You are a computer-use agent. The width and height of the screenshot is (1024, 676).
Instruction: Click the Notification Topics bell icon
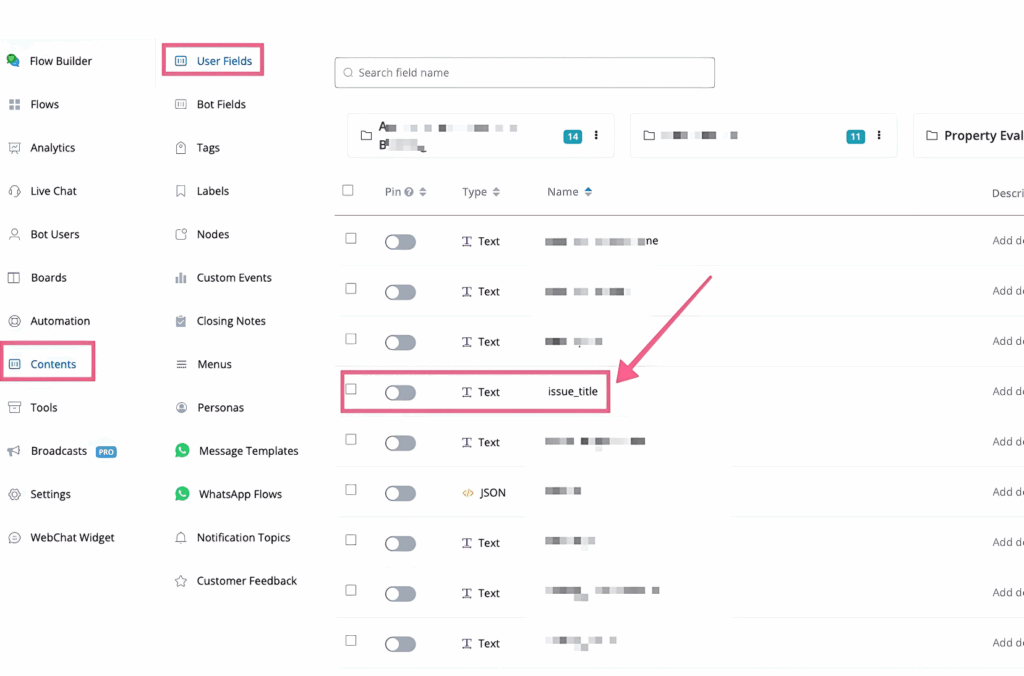181,538
